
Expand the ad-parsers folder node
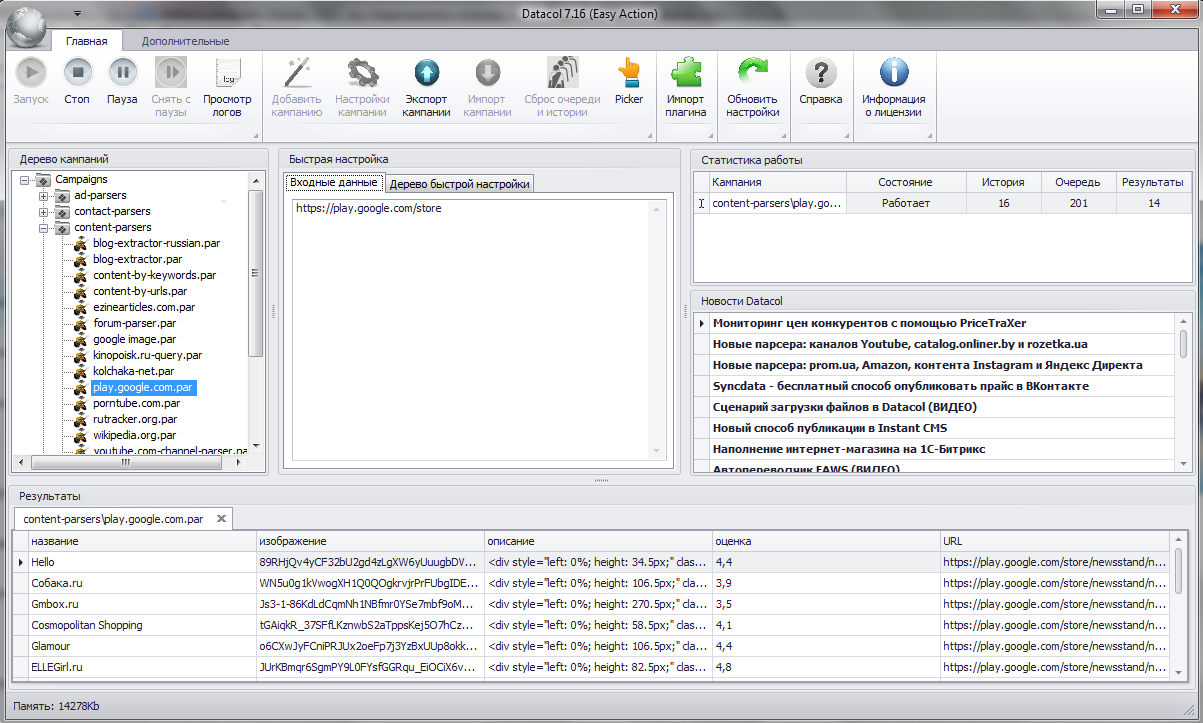44,196
